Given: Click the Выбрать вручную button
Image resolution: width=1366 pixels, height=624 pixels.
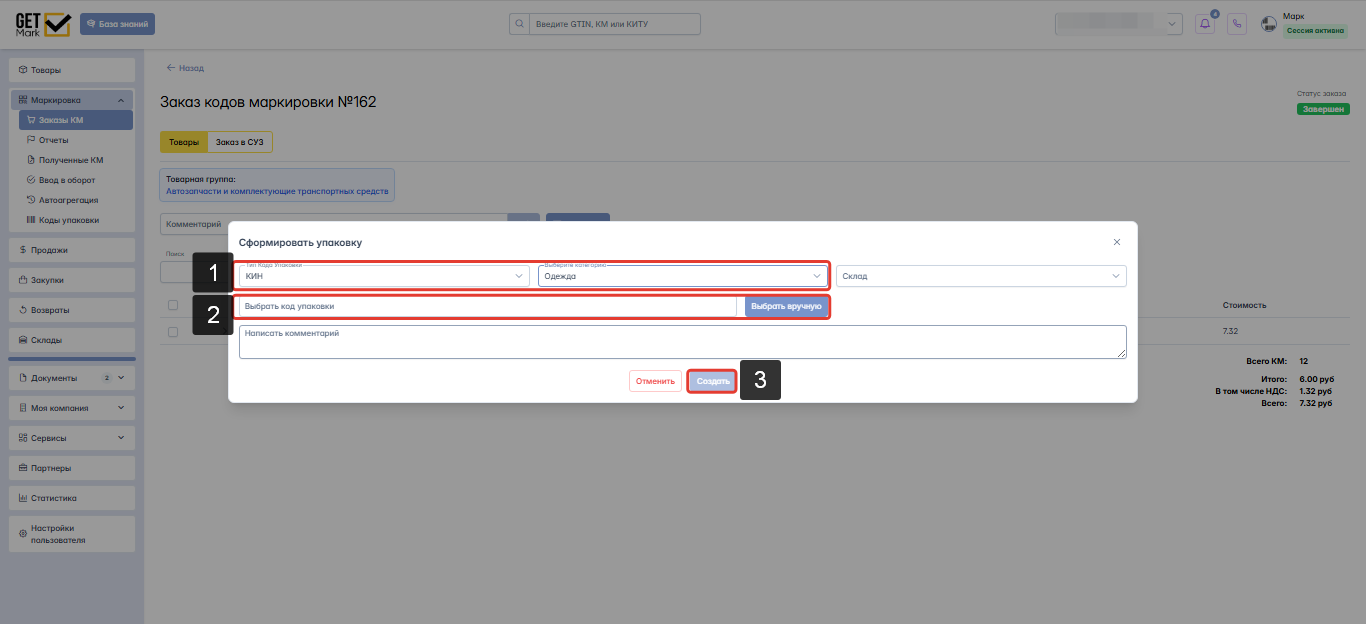Looking at the screenshot, I should coord(786,306).
